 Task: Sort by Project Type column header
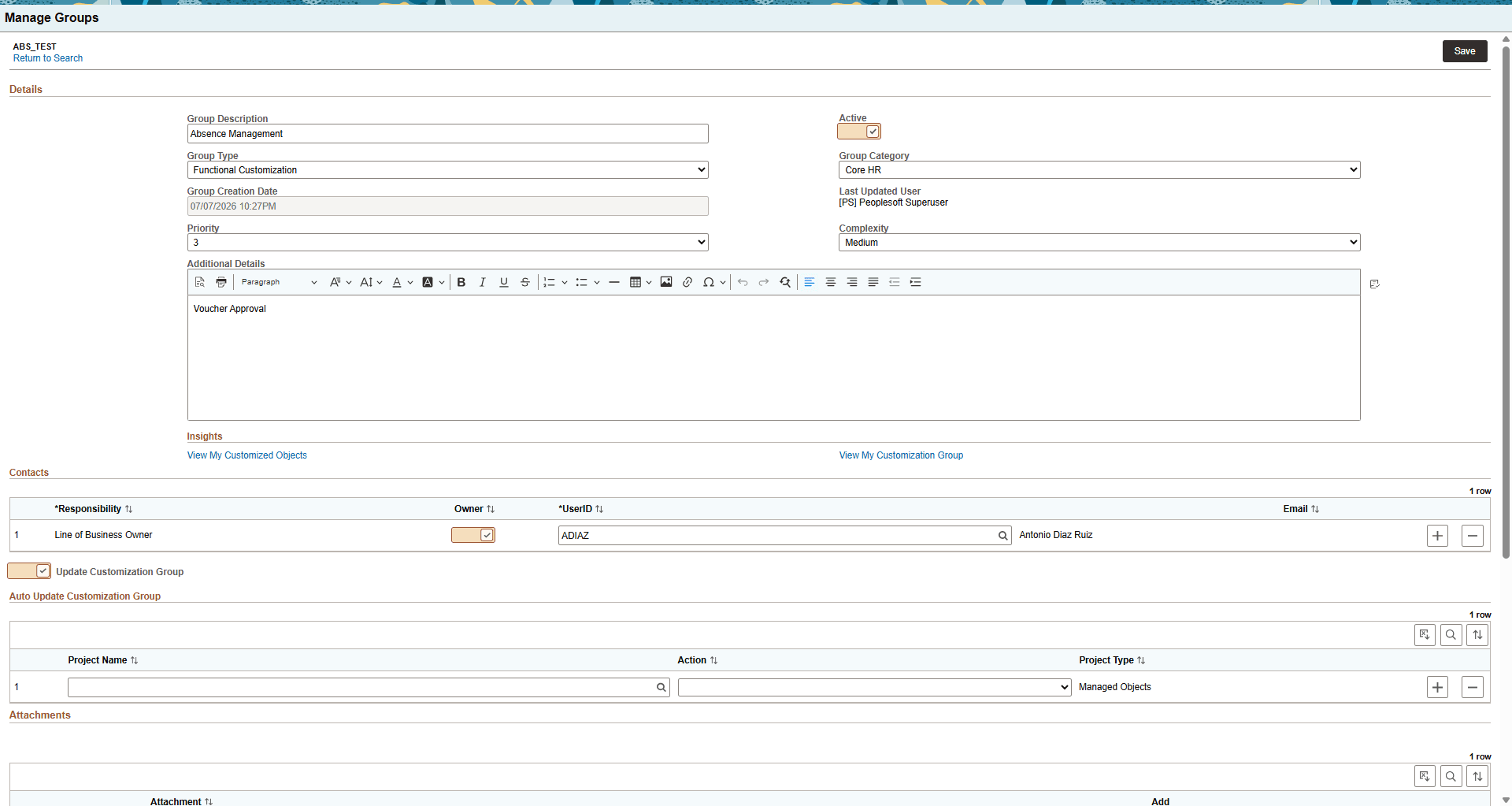(x=1112, y=660)
